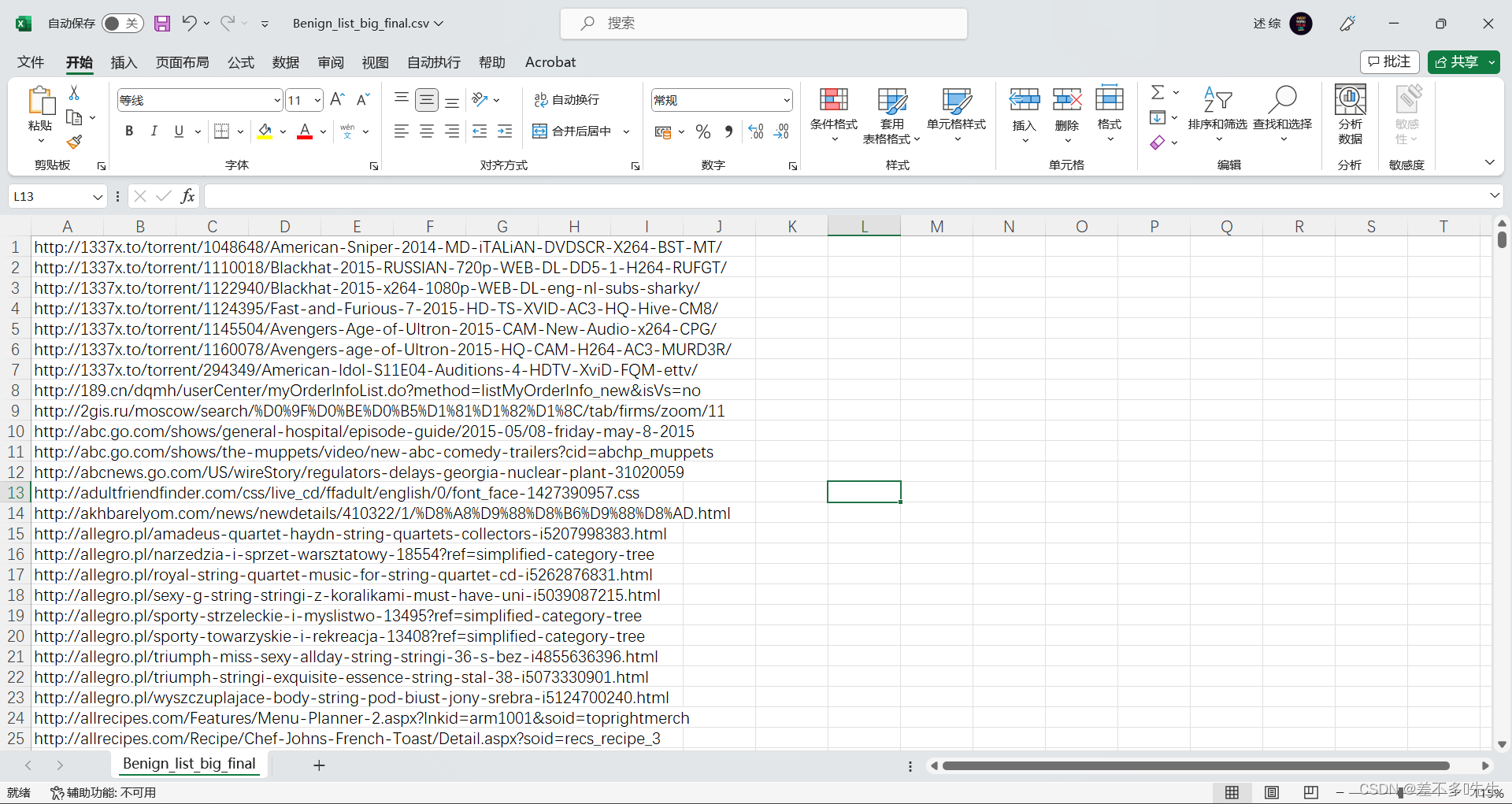Switch to Page Layout ribbon tab
The height and width of the screenshot is (804, 1512).
click(182, 62)
